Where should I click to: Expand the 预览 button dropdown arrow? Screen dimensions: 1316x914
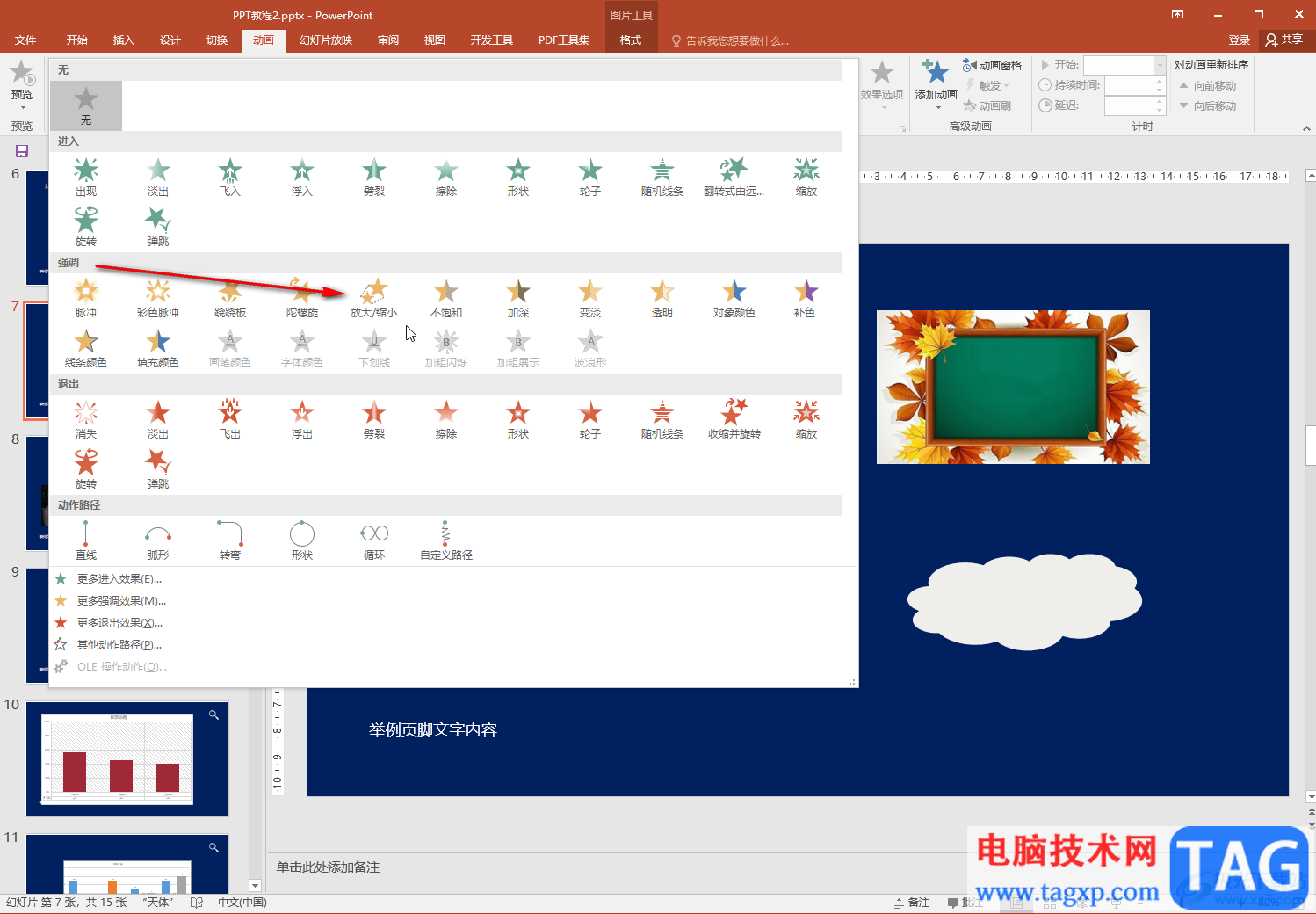click(22, 106)
